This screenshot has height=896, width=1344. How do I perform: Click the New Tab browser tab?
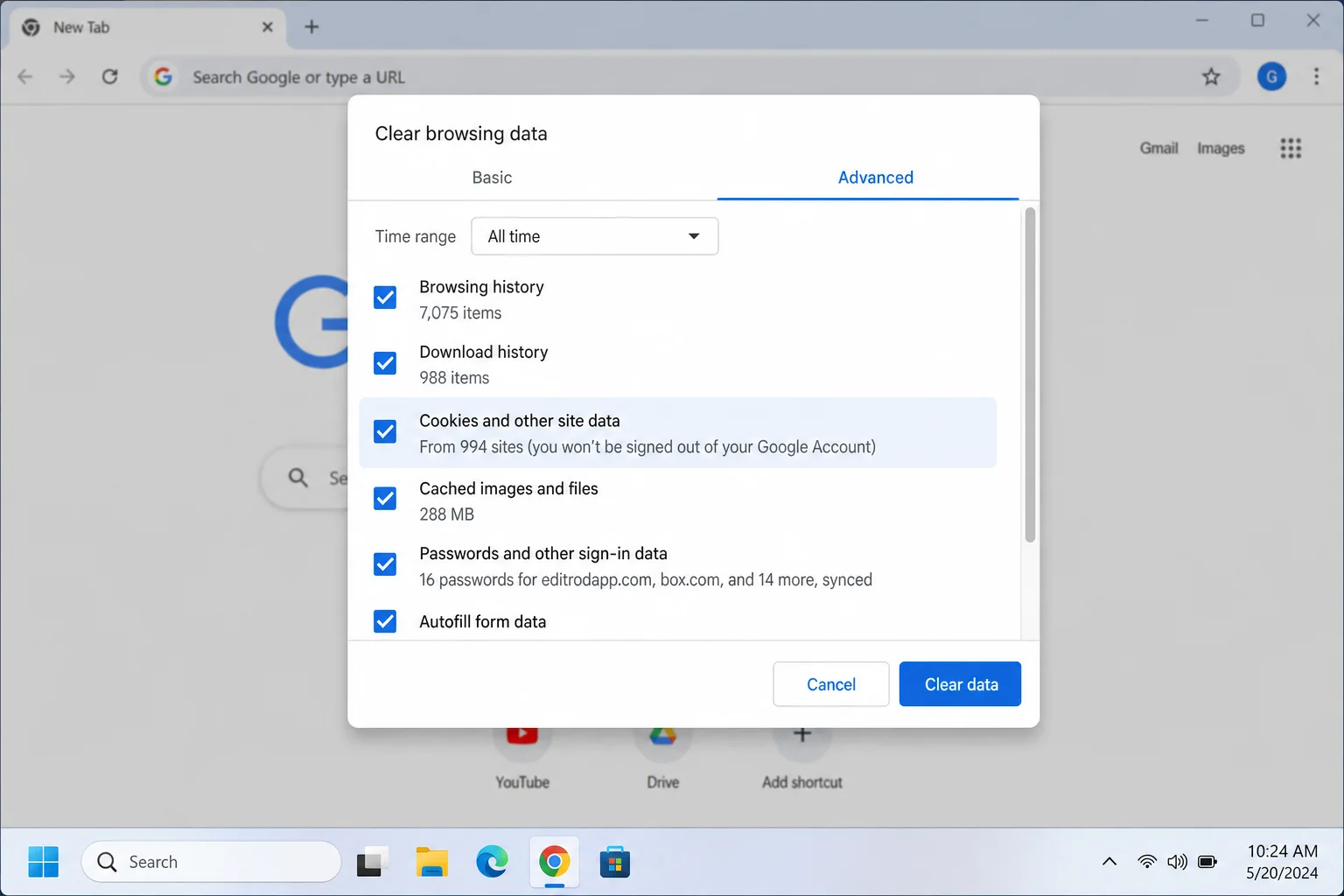[149, 27]
